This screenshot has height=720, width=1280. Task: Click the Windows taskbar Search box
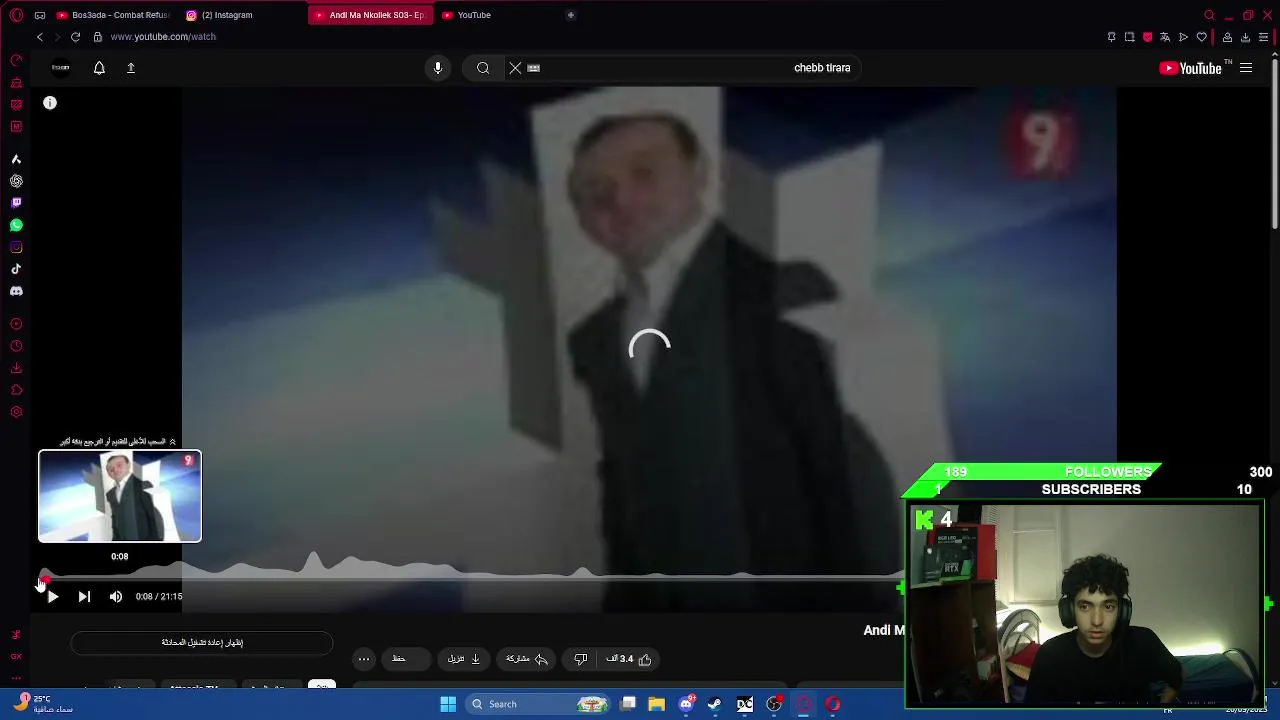pyautogui.click(x=539, y=704)
